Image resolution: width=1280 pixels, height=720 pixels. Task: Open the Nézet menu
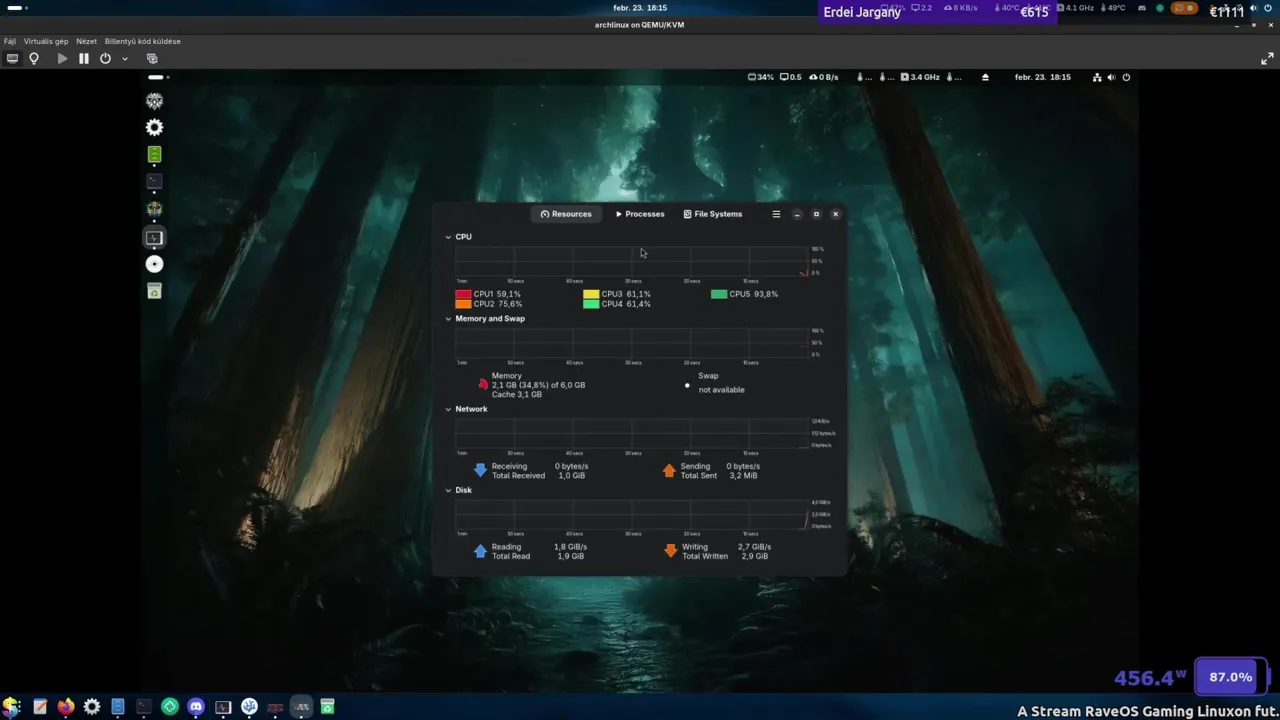[87, 42]
